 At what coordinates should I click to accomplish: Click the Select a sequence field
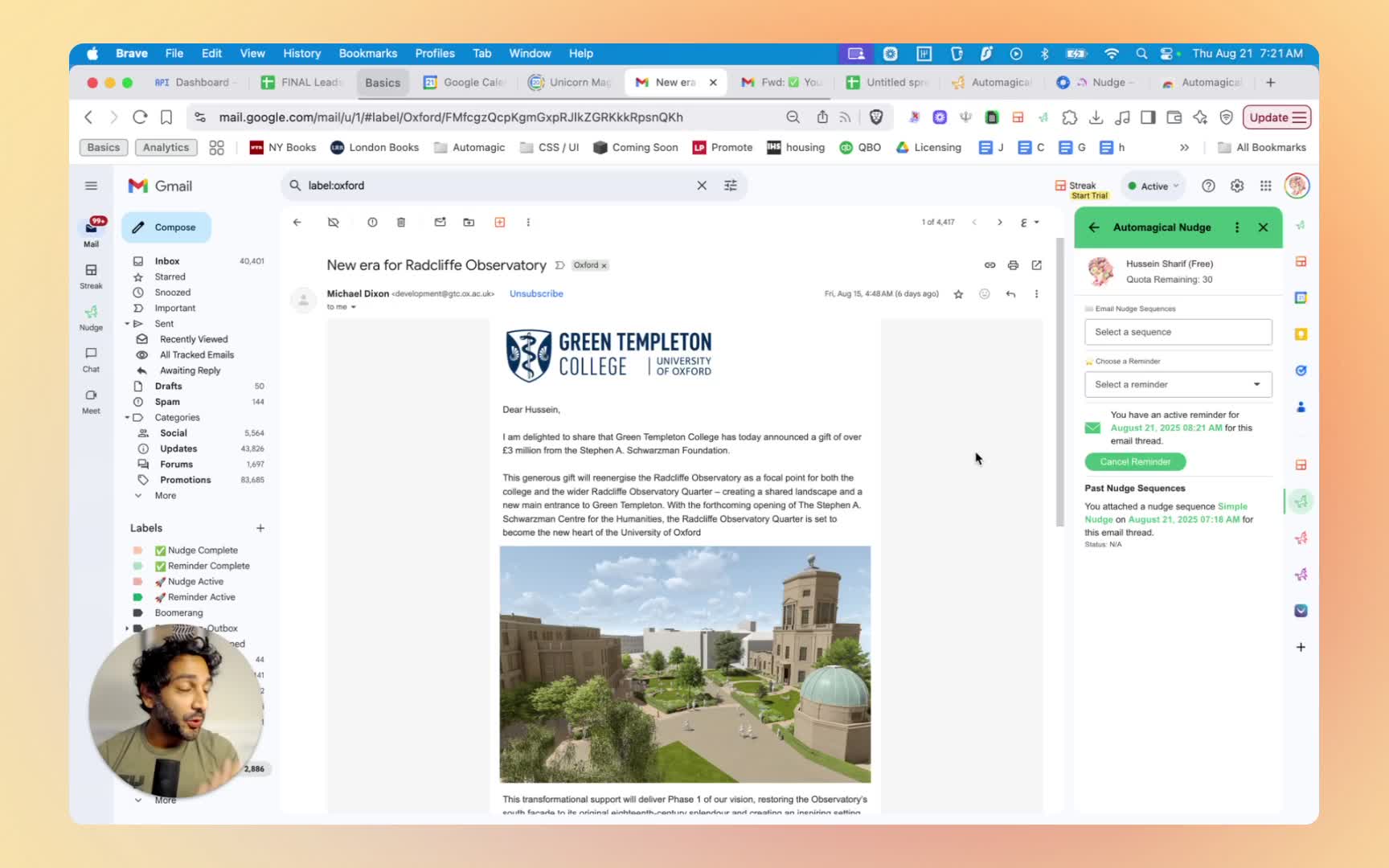pyautogui.click(x=1178, y=332)
